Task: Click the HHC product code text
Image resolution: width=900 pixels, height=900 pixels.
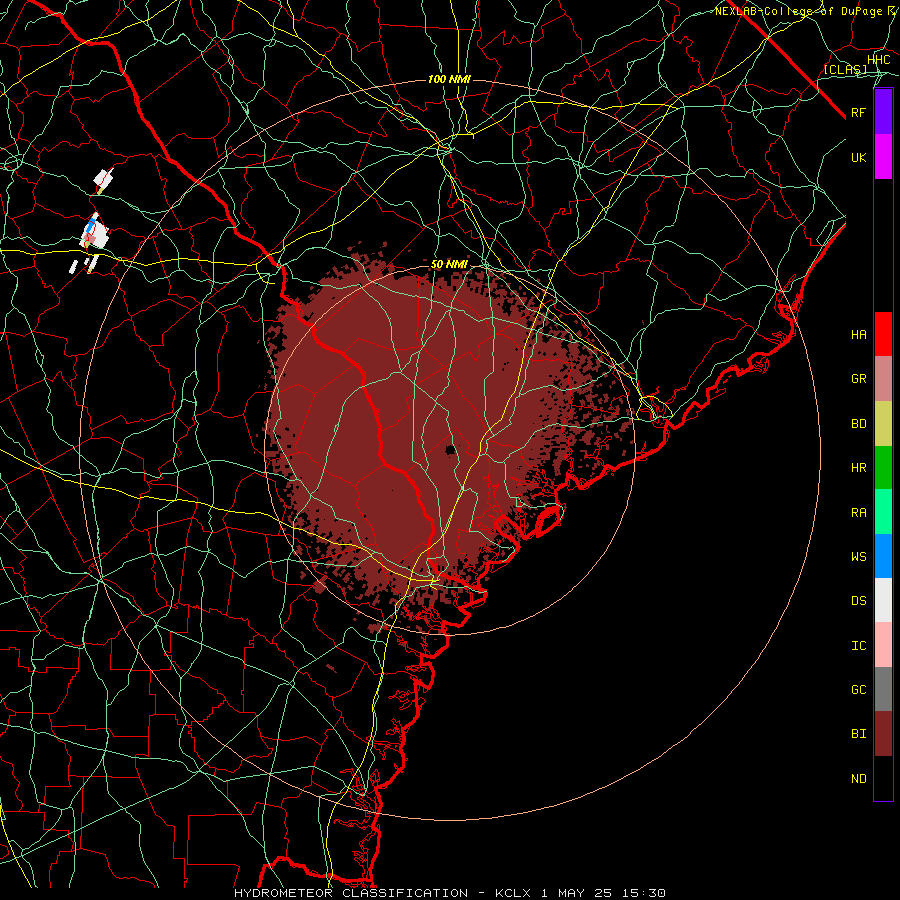Action: (879, 60)
